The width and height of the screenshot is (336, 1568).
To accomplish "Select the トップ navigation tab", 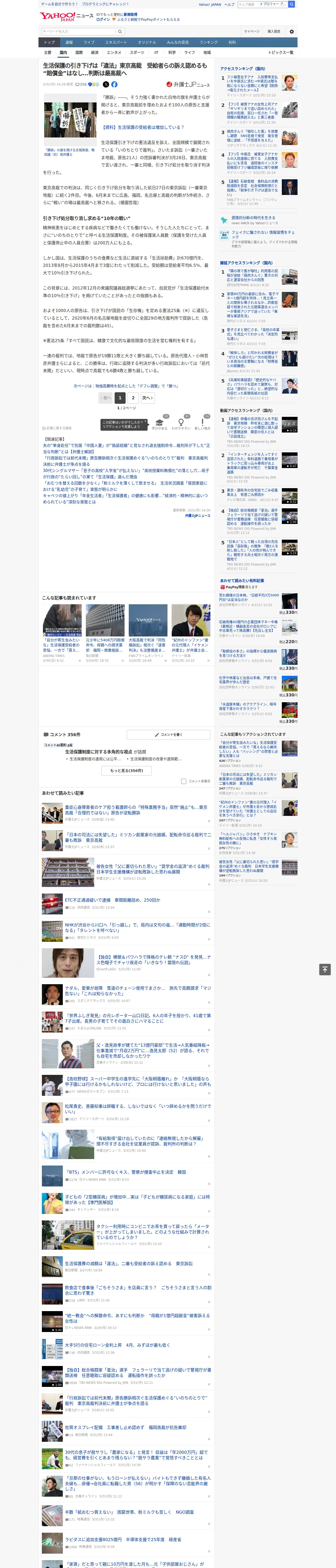I will [x=49, y=43].
